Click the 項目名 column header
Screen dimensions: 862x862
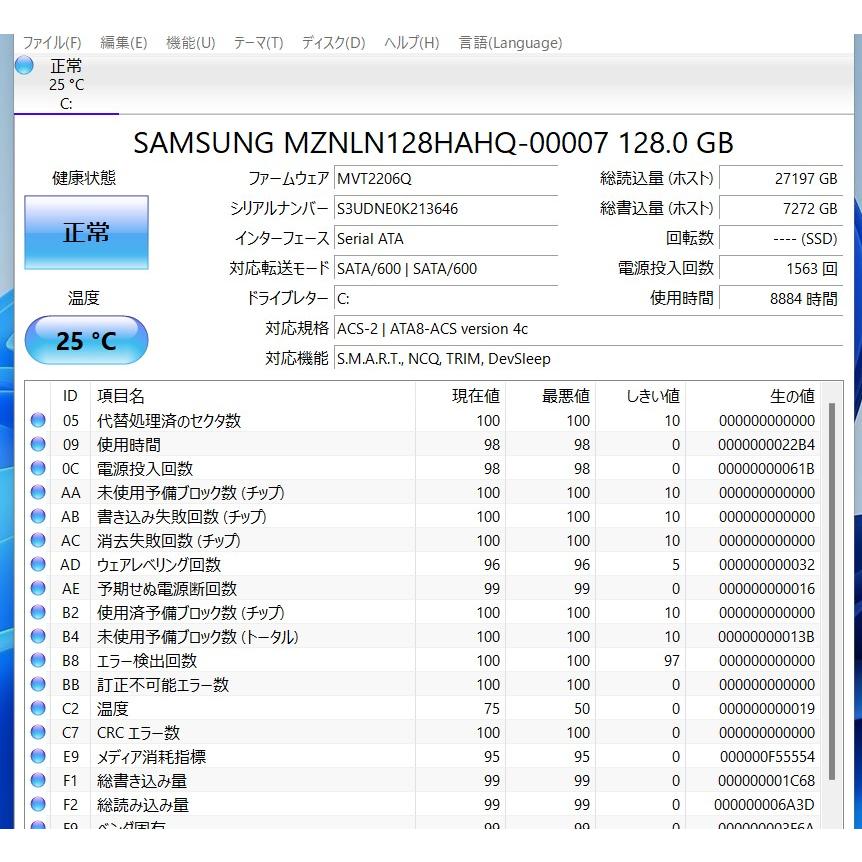tap(253, 396)
